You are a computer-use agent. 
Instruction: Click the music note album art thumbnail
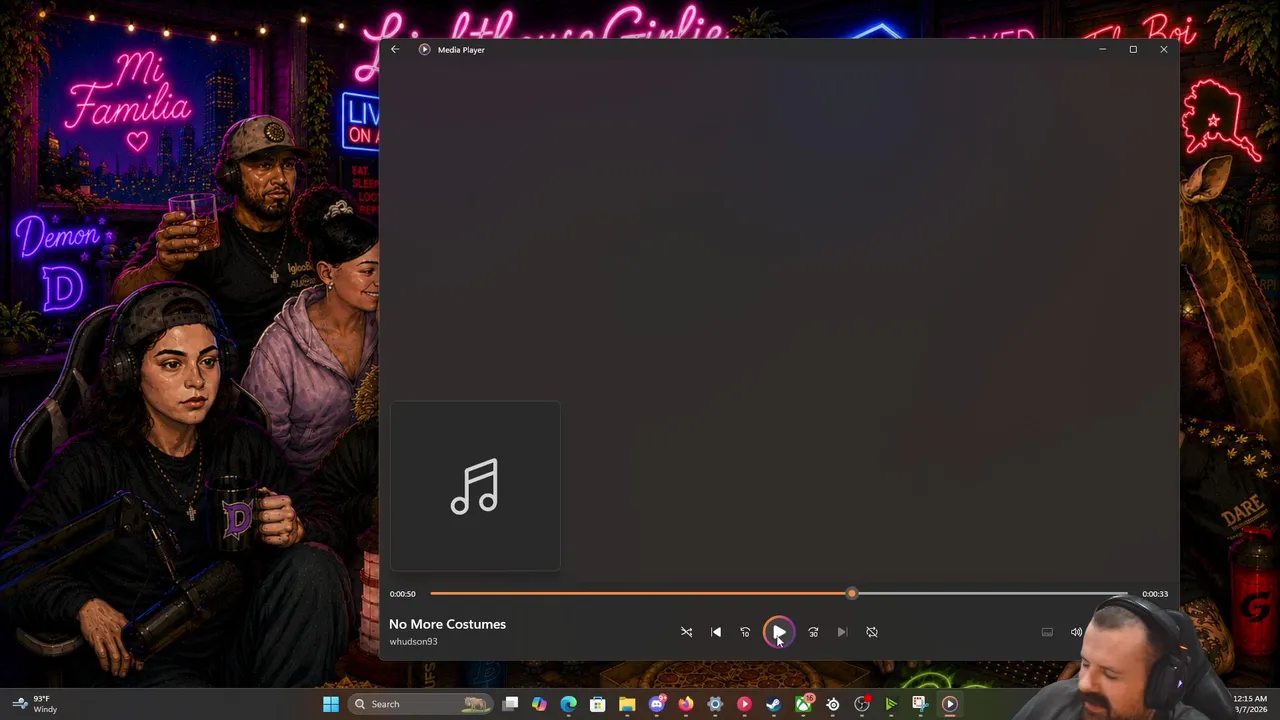[x=475, y=486]
